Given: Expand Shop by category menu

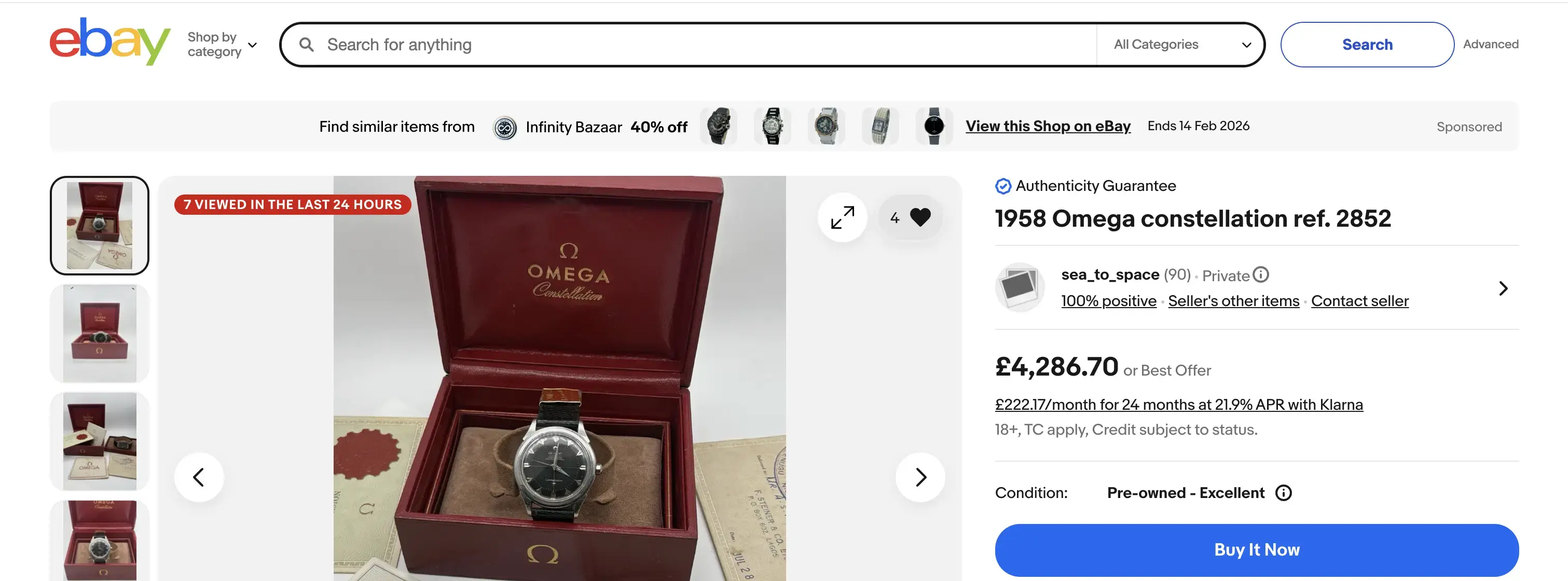Looking at the screenshot, I should point(222,45).
